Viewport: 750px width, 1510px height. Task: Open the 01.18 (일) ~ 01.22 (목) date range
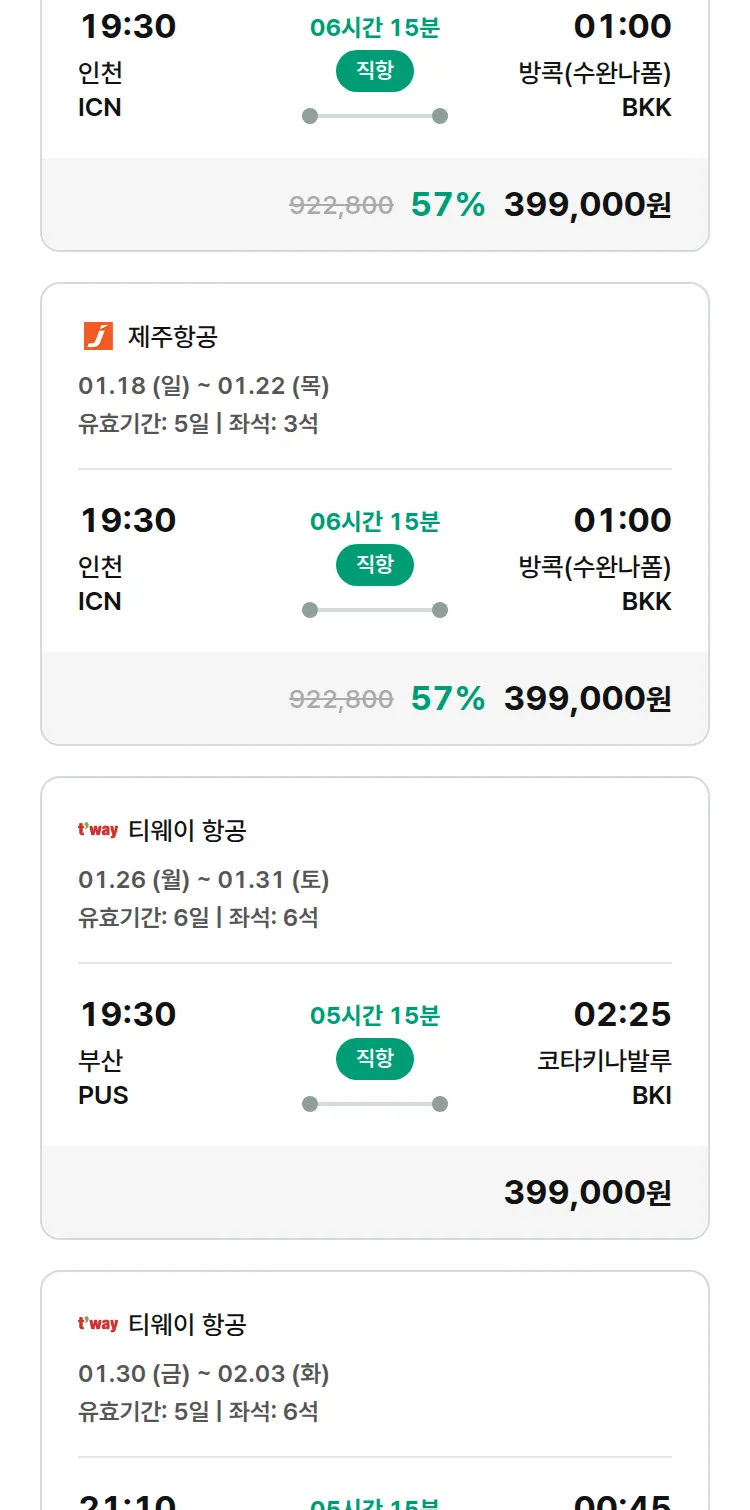(204, 386)
